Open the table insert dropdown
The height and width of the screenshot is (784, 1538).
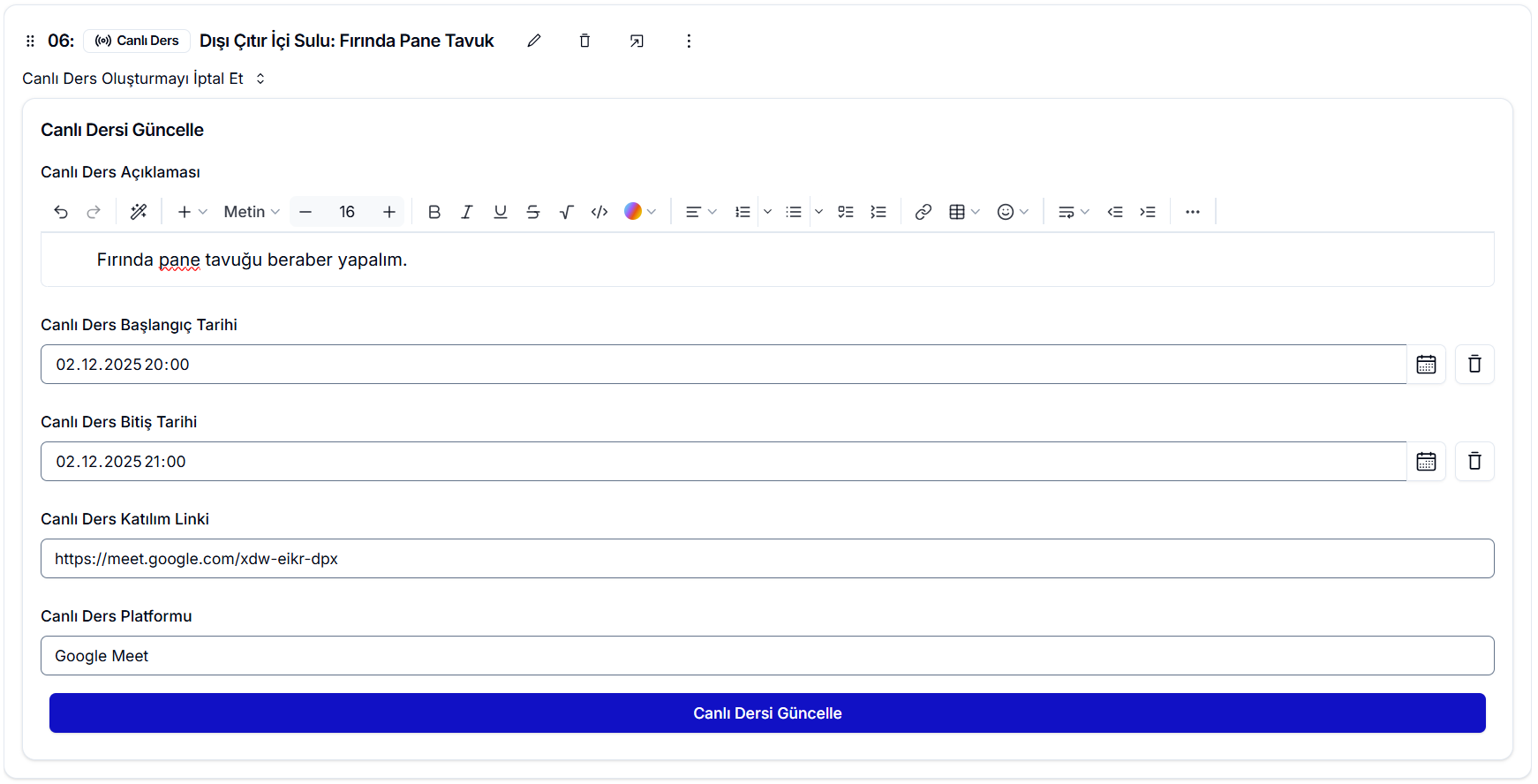pyautogui.click(x=964, y=212)
